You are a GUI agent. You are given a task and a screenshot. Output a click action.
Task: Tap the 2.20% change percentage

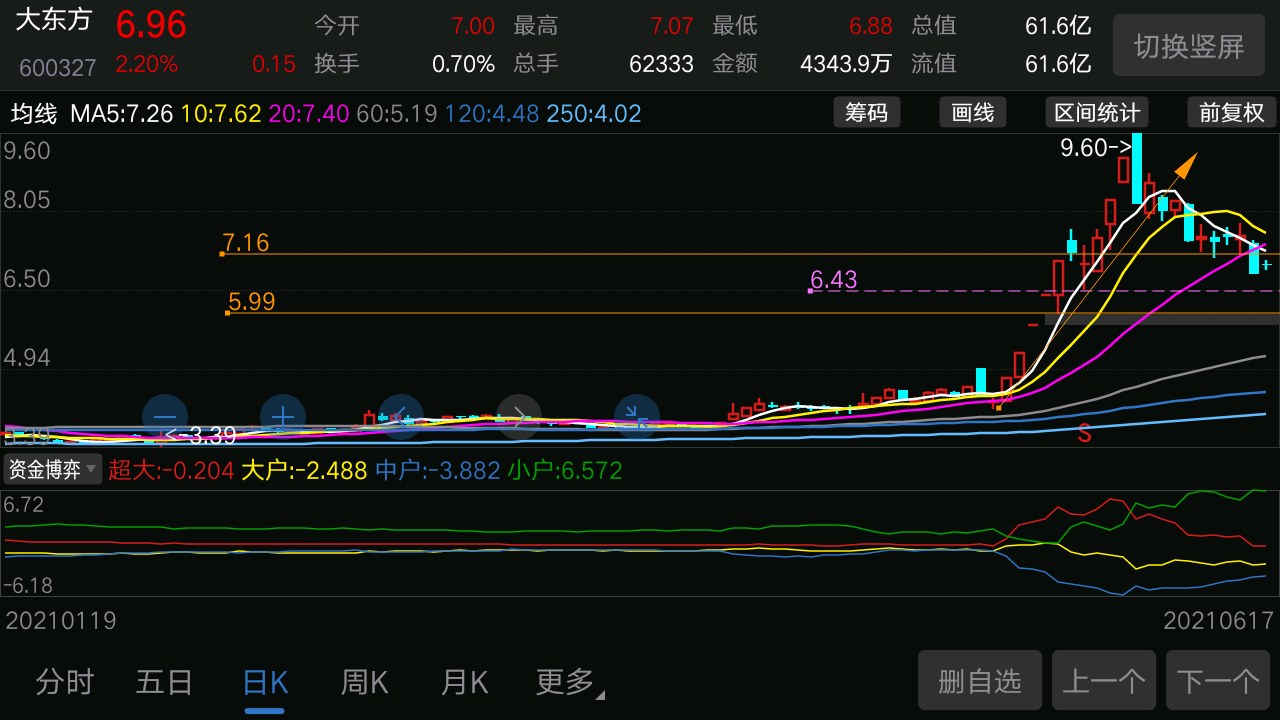click(x=147, y=64)
